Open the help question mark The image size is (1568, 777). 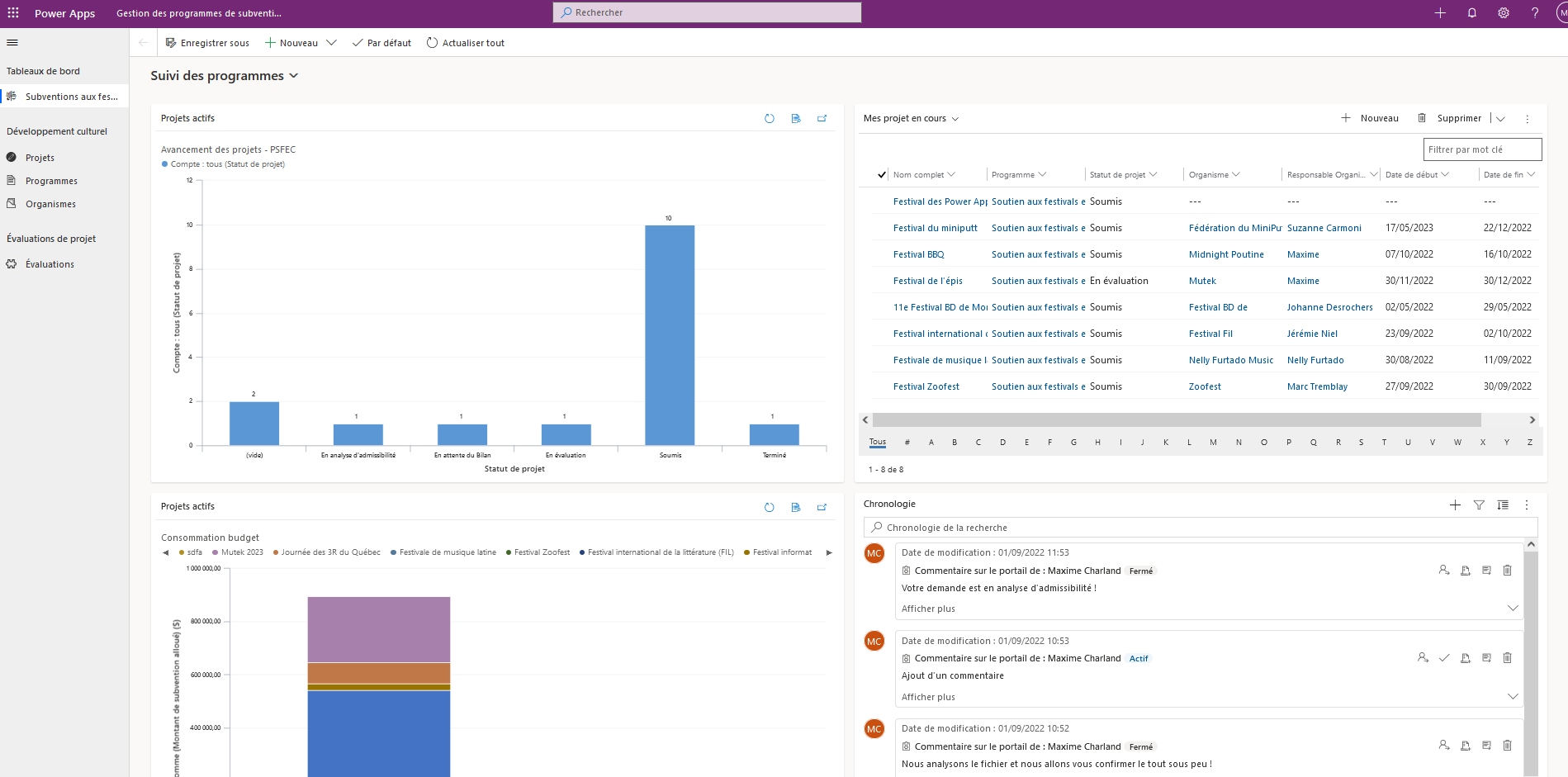[x=1535, y=12]
